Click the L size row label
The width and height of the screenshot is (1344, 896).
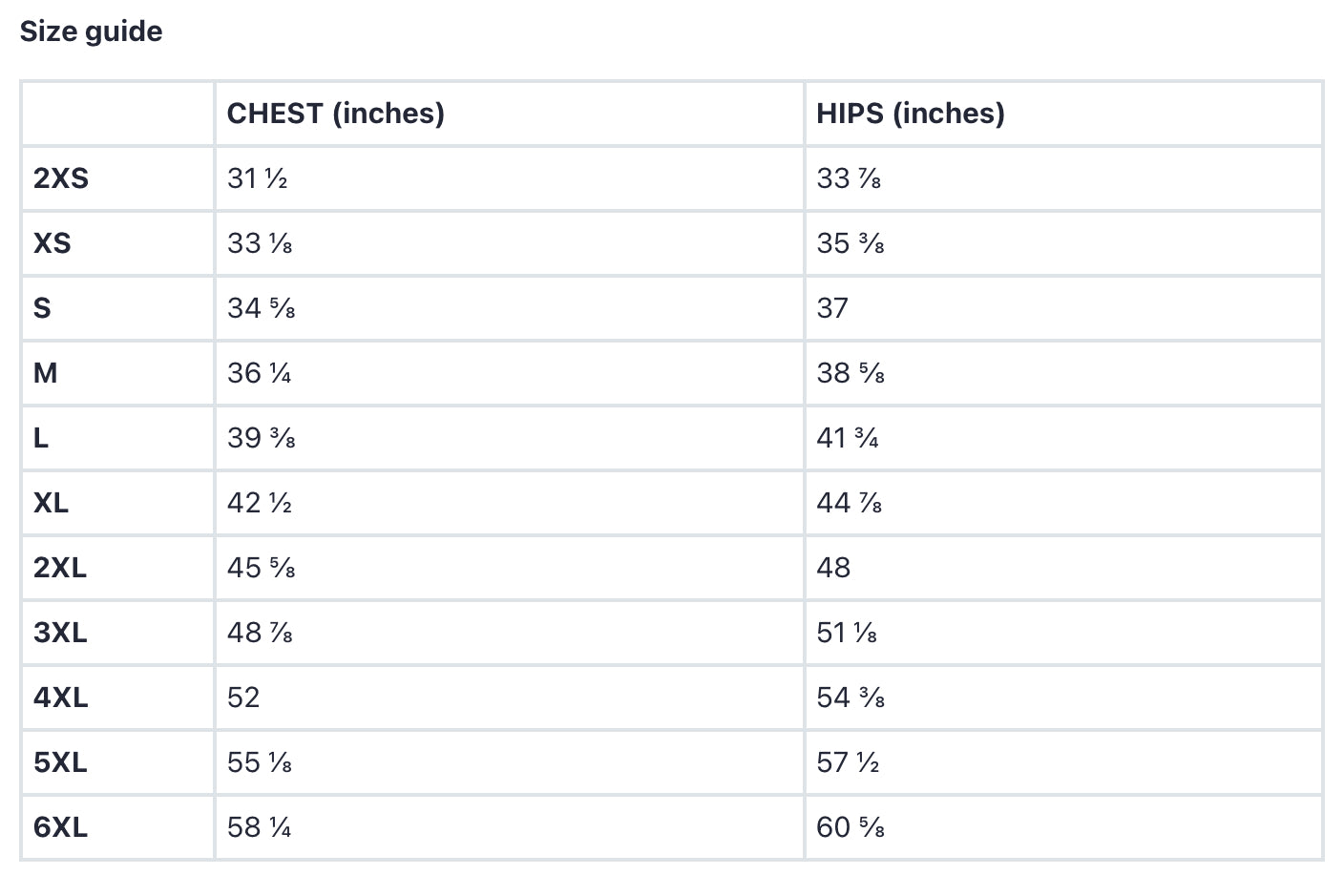point(41,438)
